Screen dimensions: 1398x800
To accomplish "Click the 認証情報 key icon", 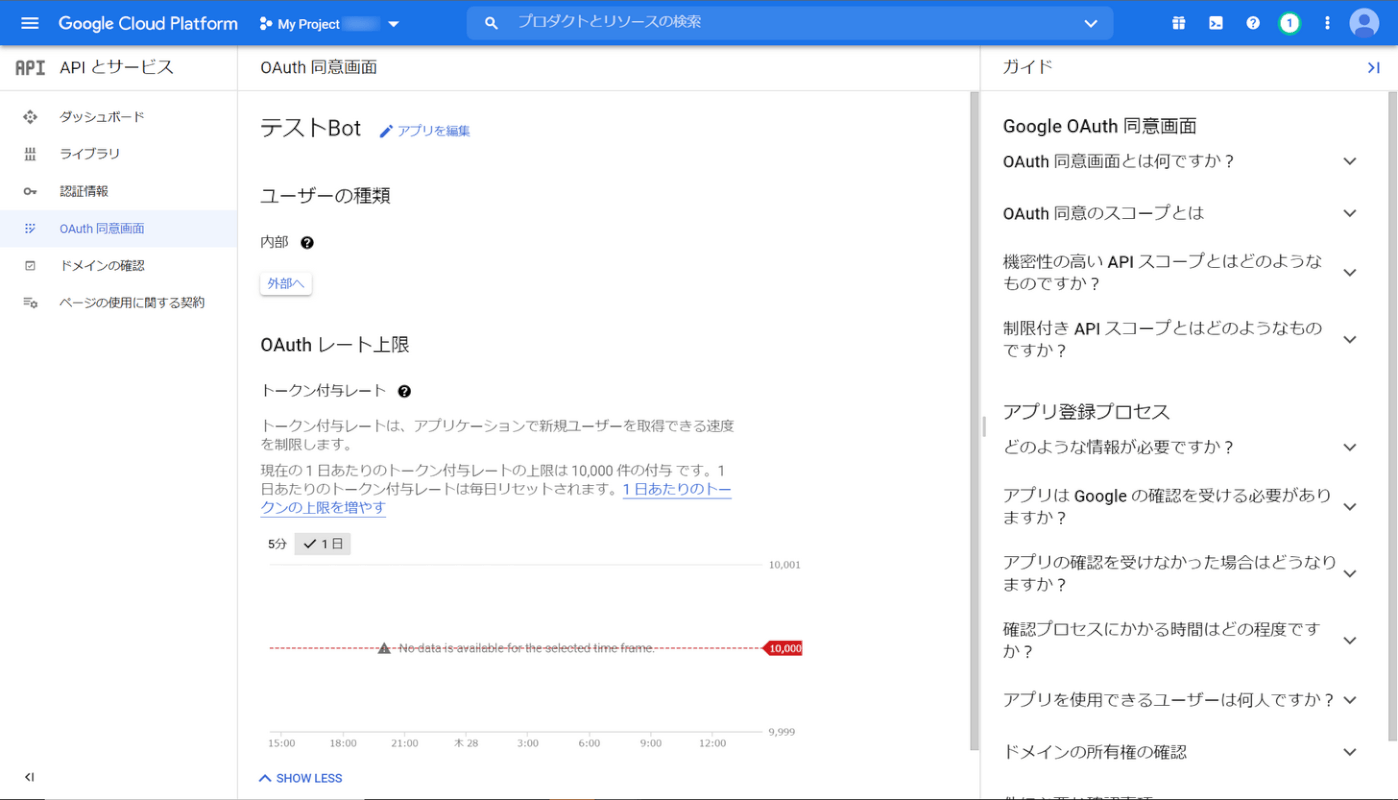I will (30, 191).
